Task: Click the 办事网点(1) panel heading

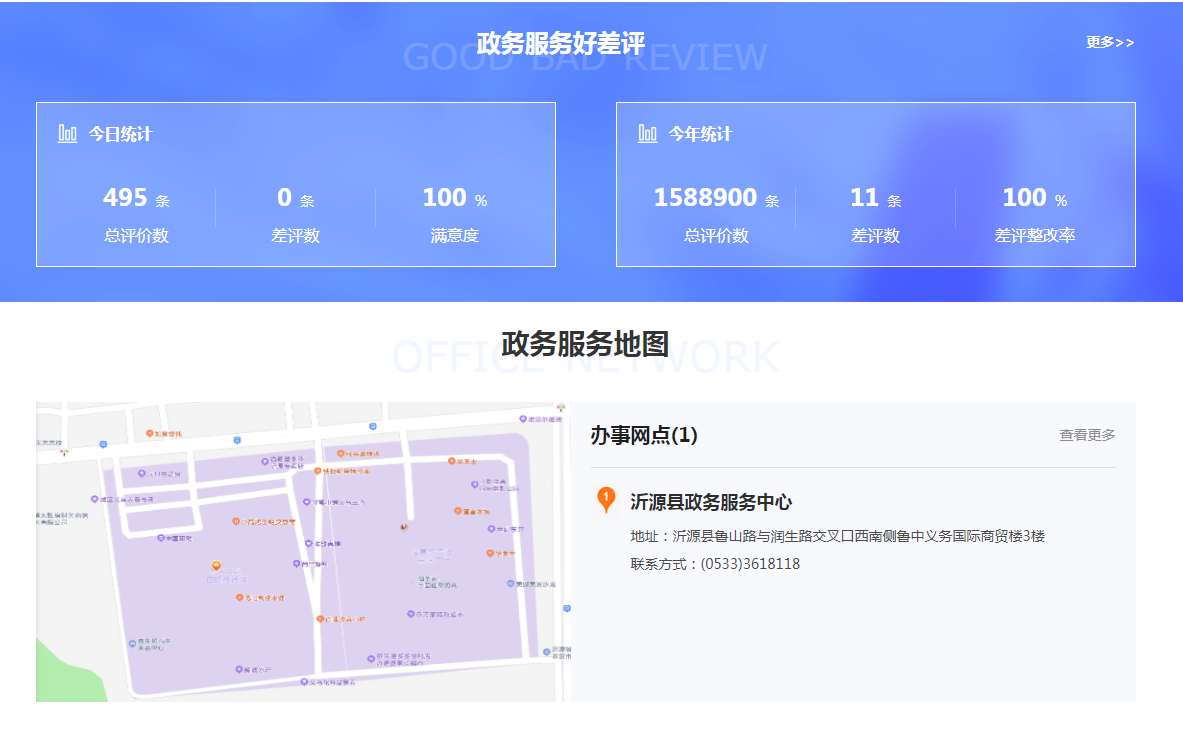Action: click(644, 435)
